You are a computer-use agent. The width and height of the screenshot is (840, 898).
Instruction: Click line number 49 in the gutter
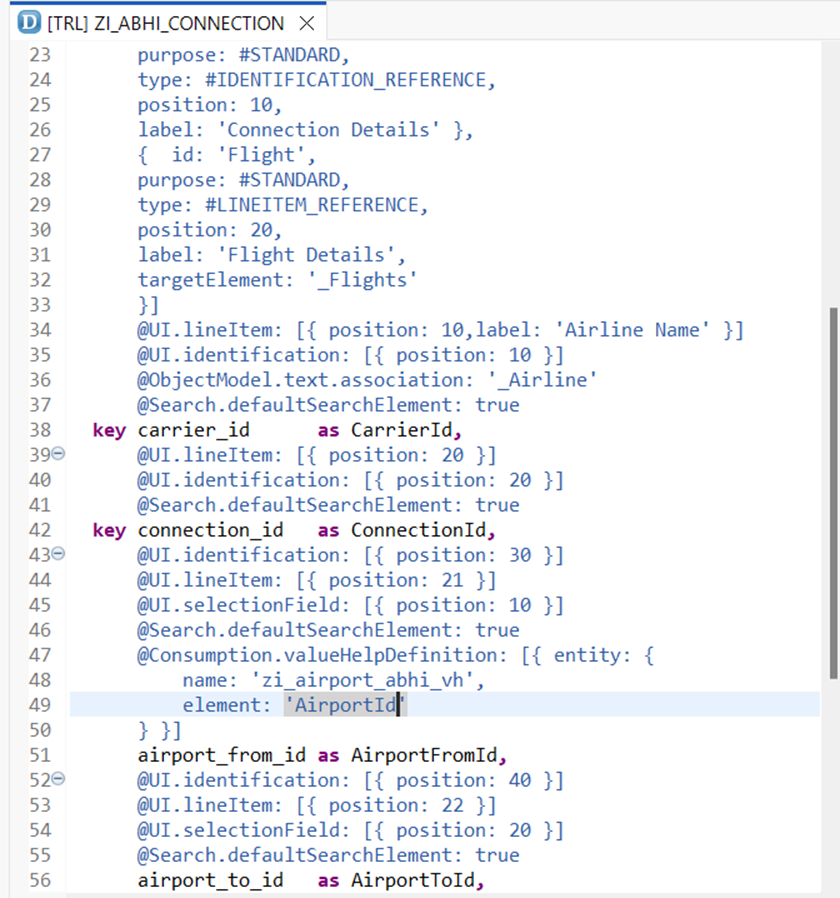pyautogui.click(x=38, y=705)
